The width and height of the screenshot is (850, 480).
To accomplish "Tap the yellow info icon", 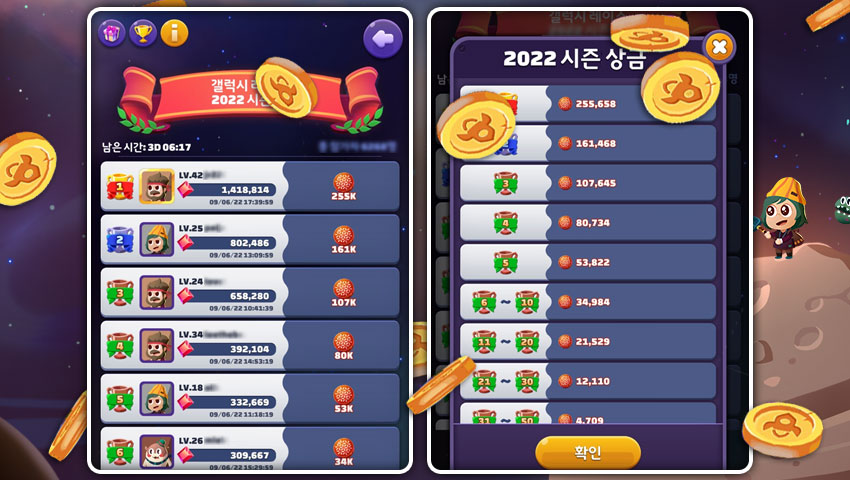I will (x=175, y=34).
